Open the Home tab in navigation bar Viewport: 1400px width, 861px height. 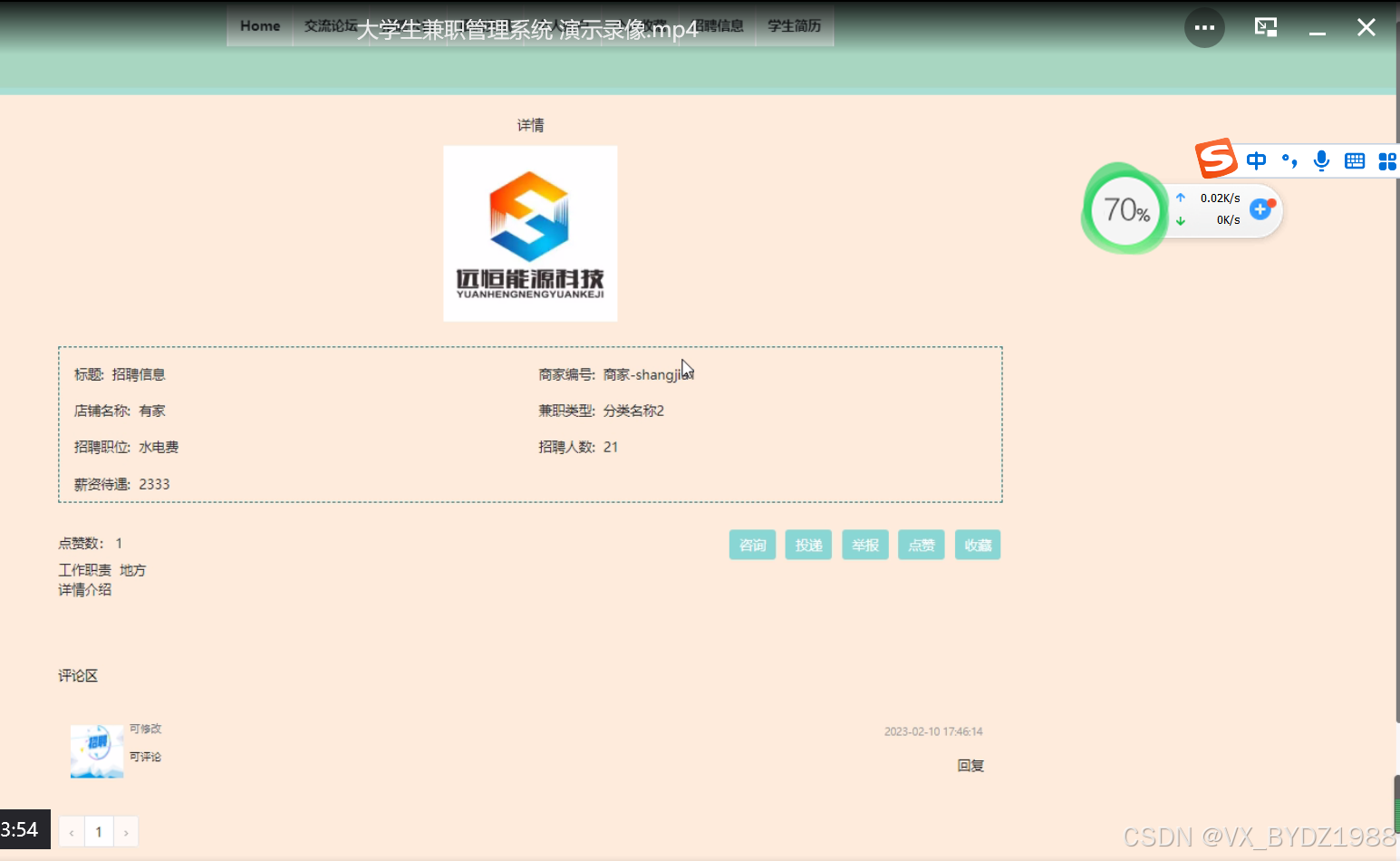(x=260, y=26)
